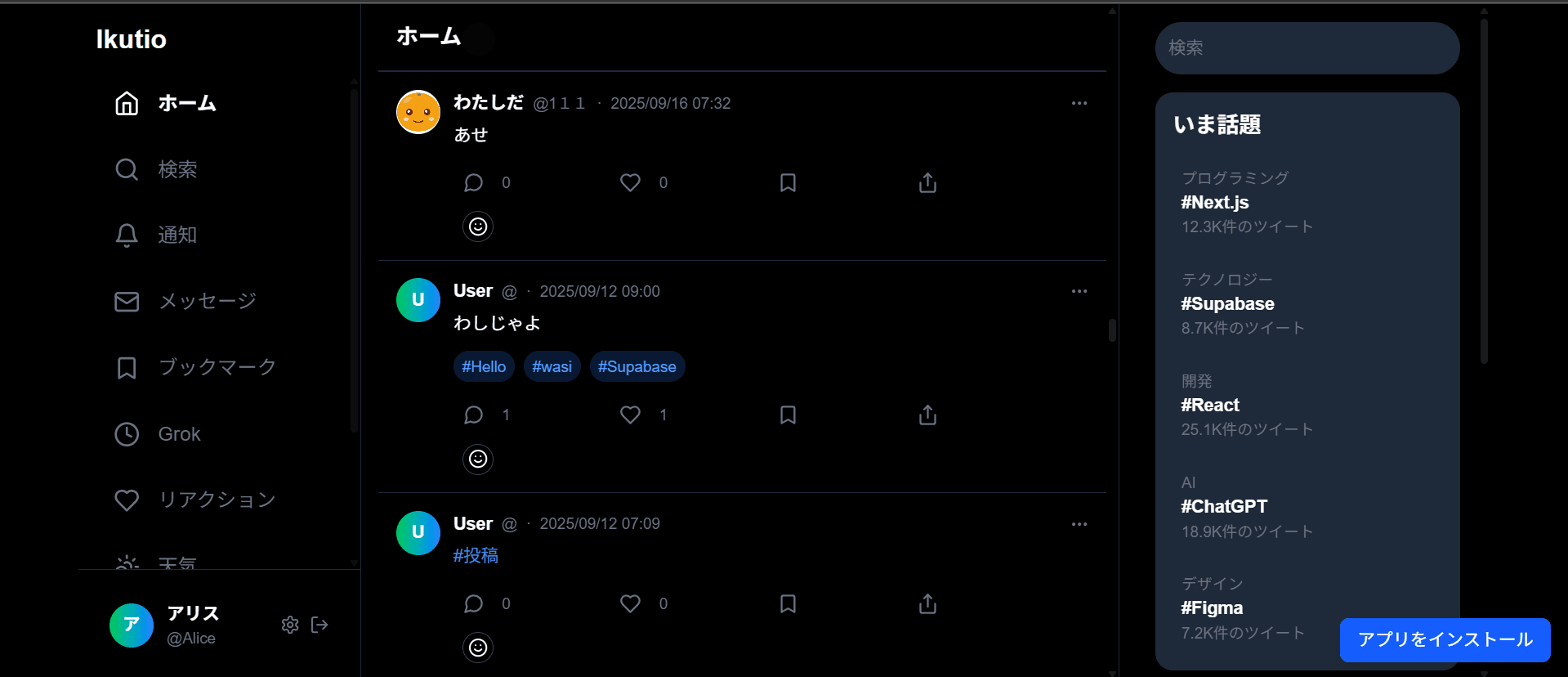
Task: Click the logout icon beside Alice
Action: (319, 625)
